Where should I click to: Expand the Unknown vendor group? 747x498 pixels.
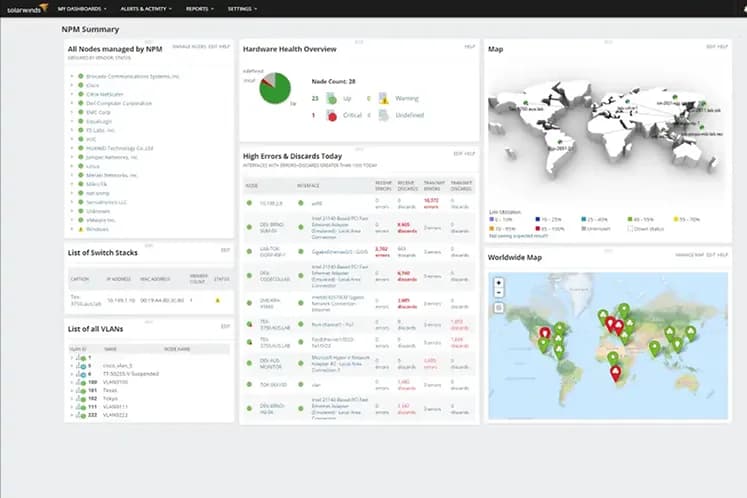[x=72, y=211]
